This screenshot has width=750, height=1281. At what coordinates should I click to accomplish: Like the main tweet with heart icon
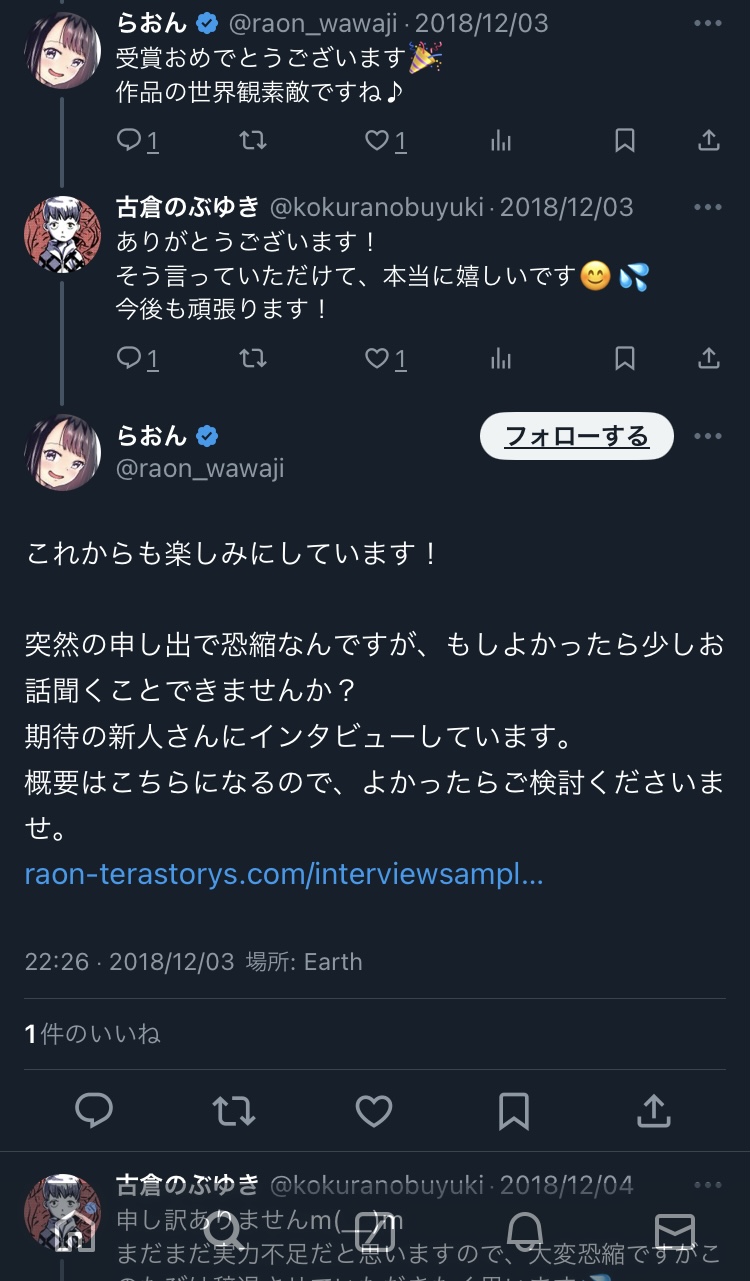(x=374, y=1110)
